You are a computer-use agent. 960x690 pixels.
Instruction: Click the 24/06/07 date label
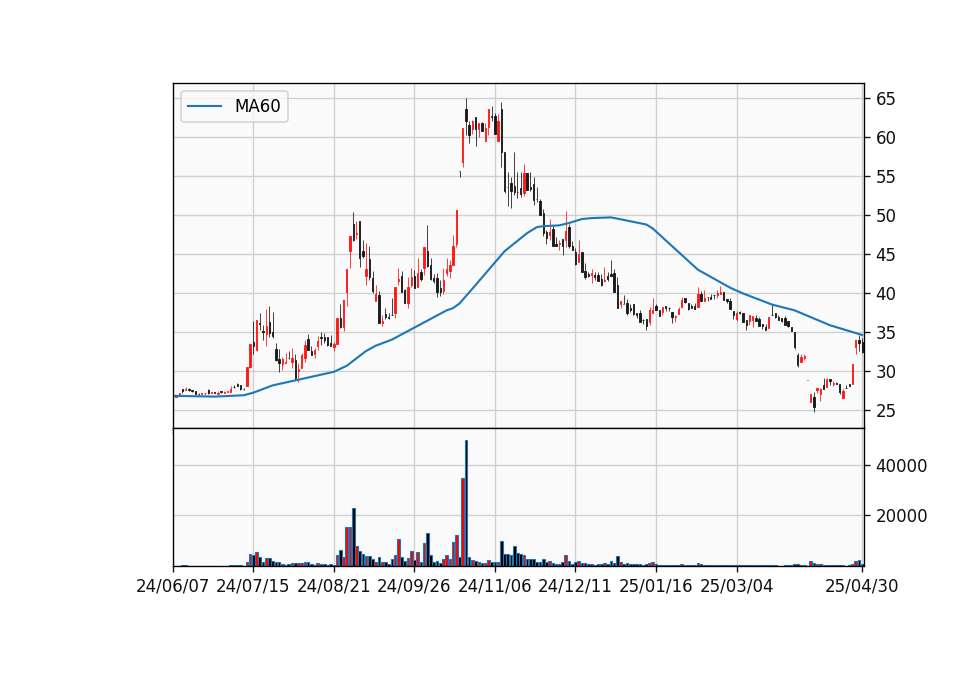click(x=173, y=586)
